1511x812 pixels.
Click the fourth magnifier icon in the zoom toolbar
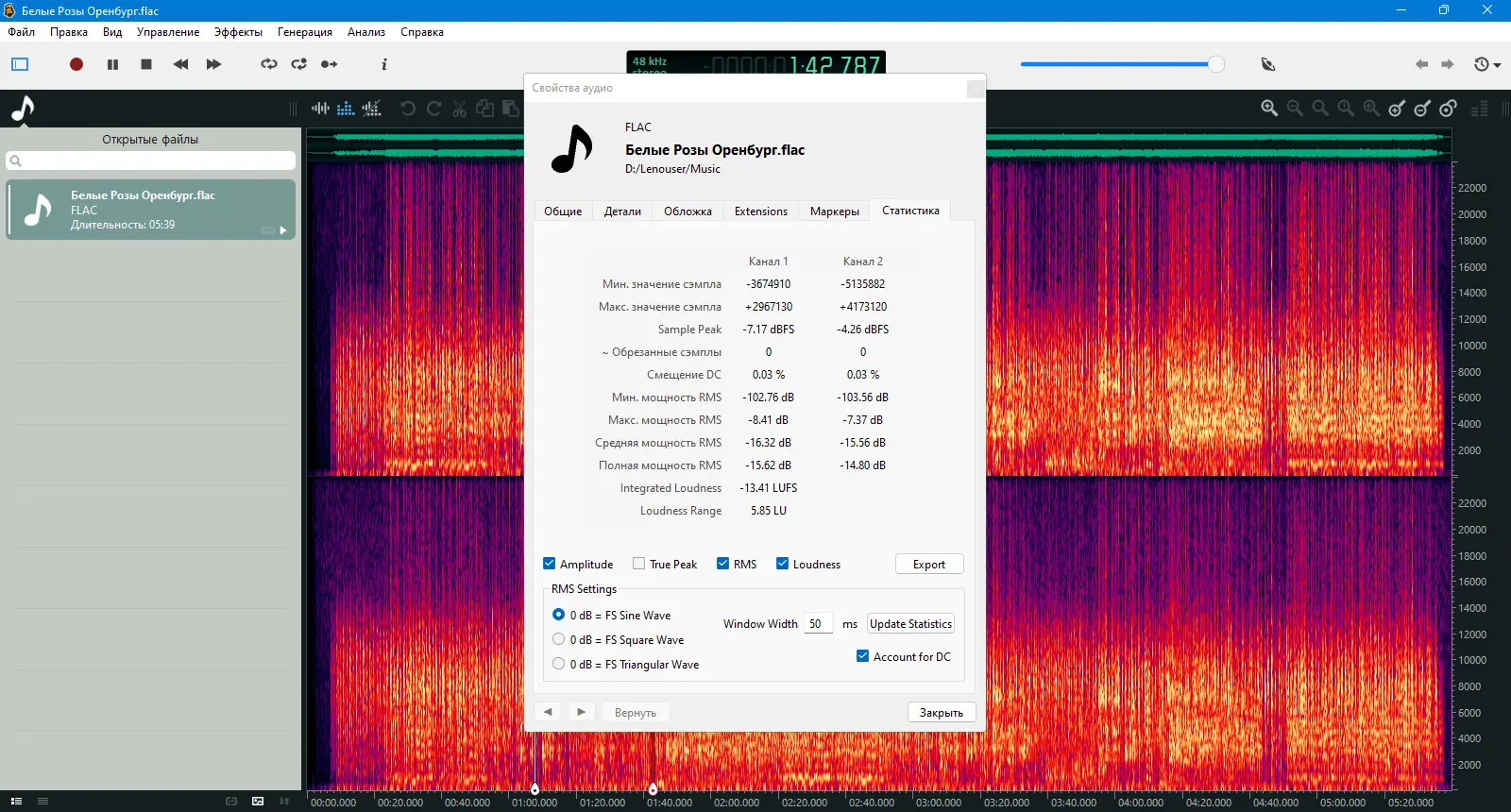[x=1346, y=109]
